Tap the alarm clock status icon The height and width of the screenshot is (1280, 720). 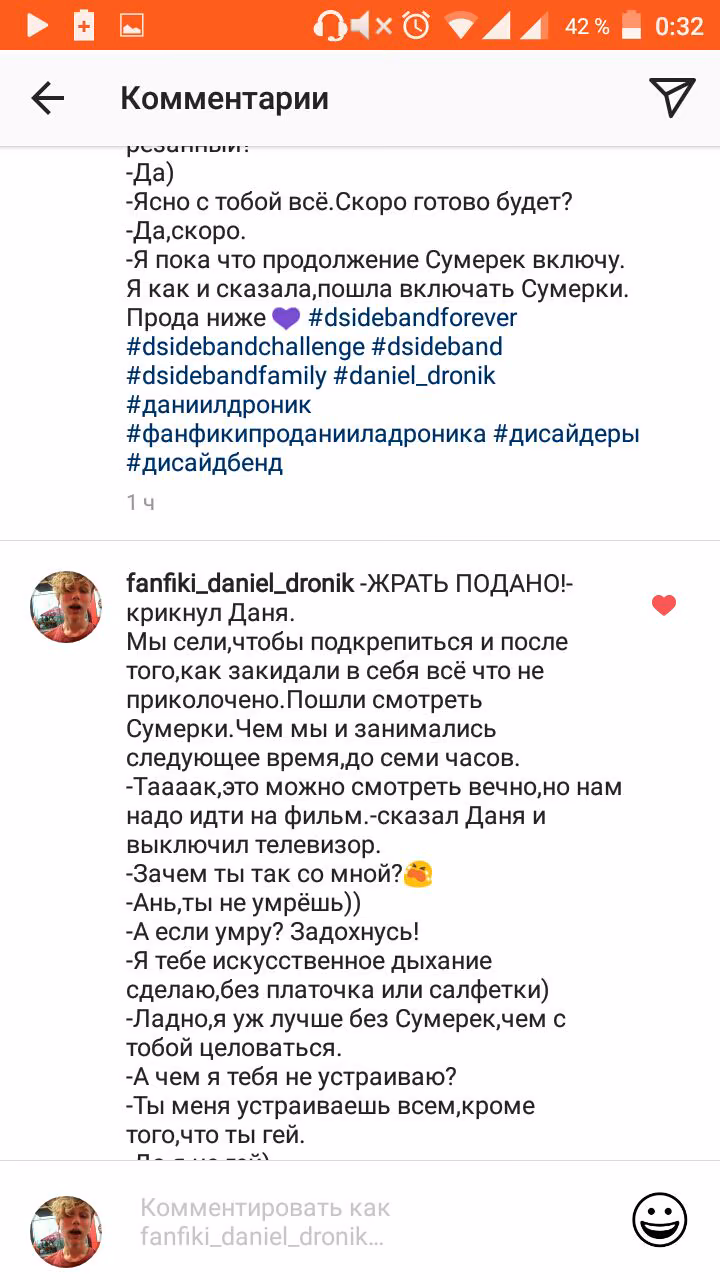(x=415, y=26)
